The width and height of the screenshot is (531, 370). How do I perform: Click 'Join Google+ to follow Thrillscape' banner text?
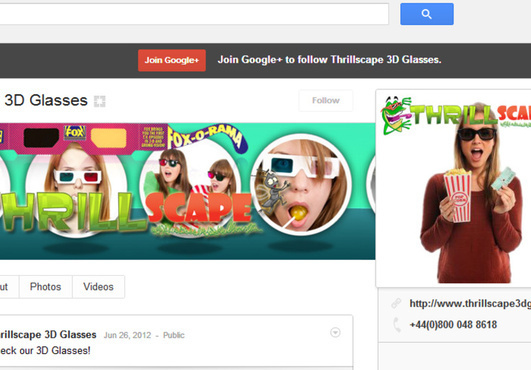(330, 60)
